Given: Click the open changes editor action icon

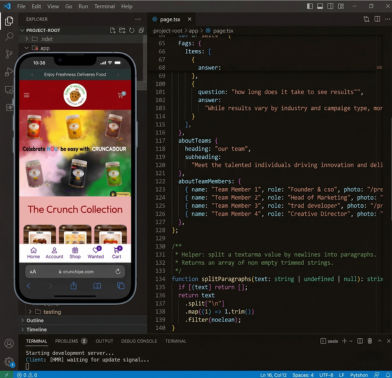Looking at the screenshot, I should [x=367, y=19].
